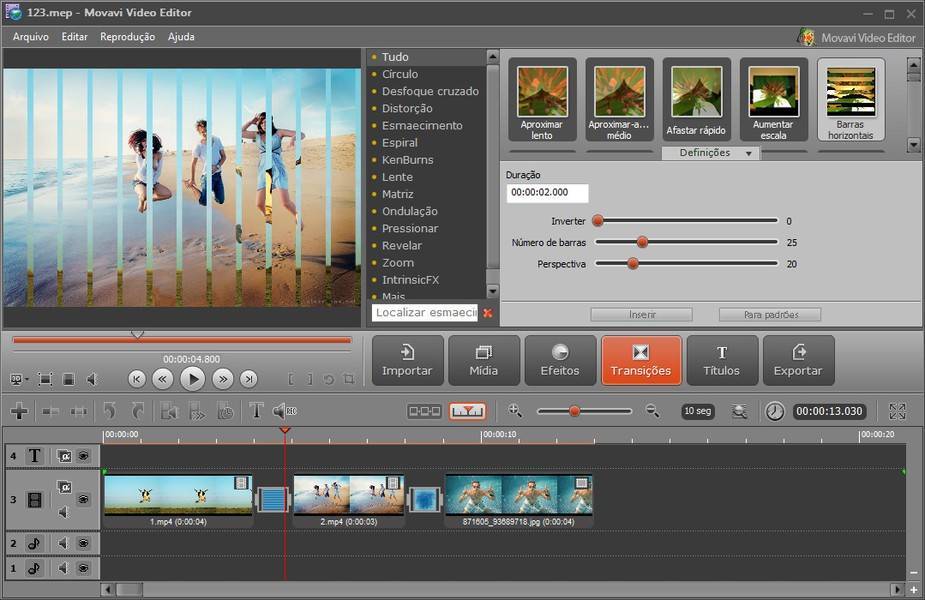Viewport: 925px width, 600px height.
Task: Select the blue bars transition between clips 1 and 2
Action: (x=273, y=500)
